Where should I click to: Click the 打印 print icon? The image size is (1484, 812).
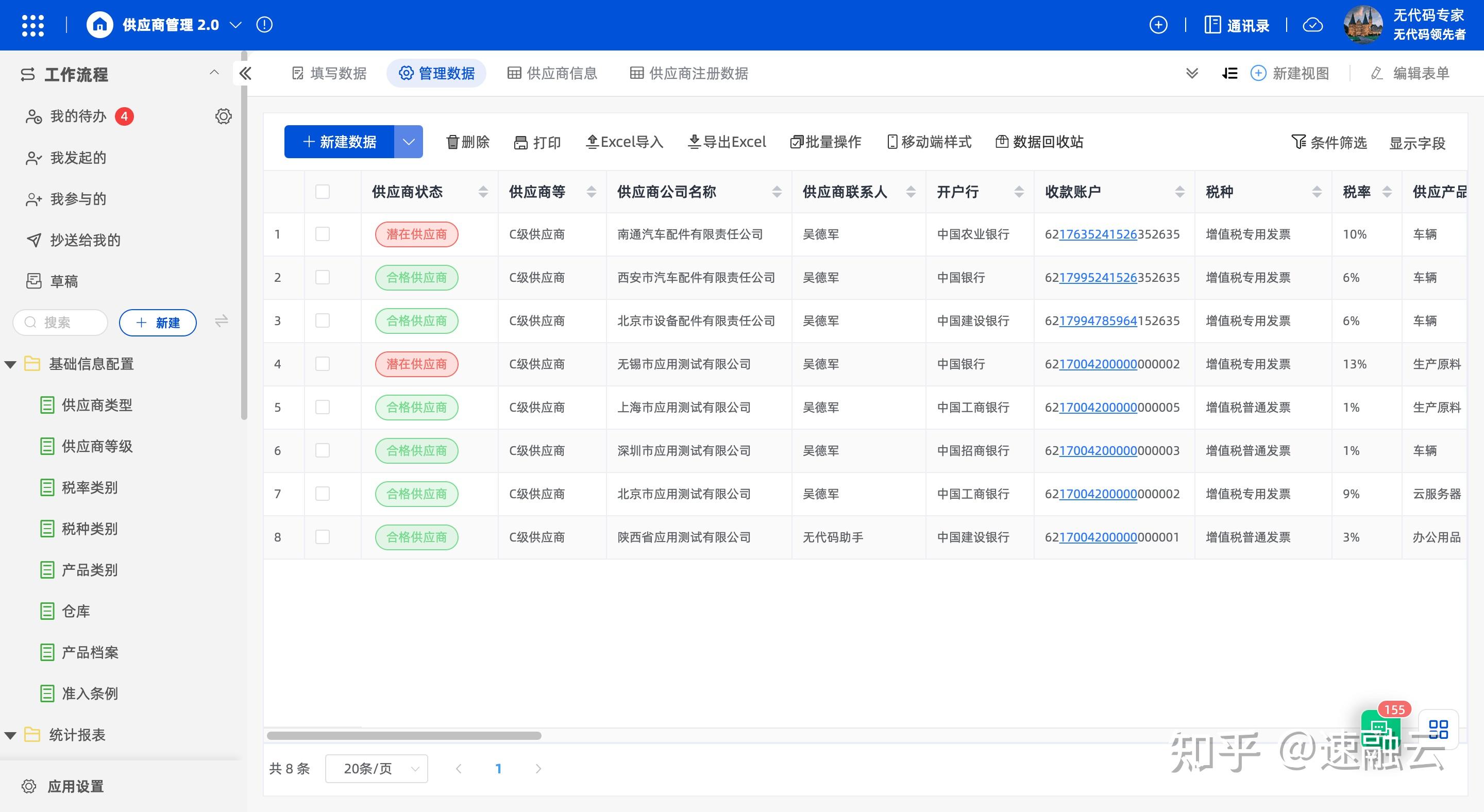click(521, 142)
